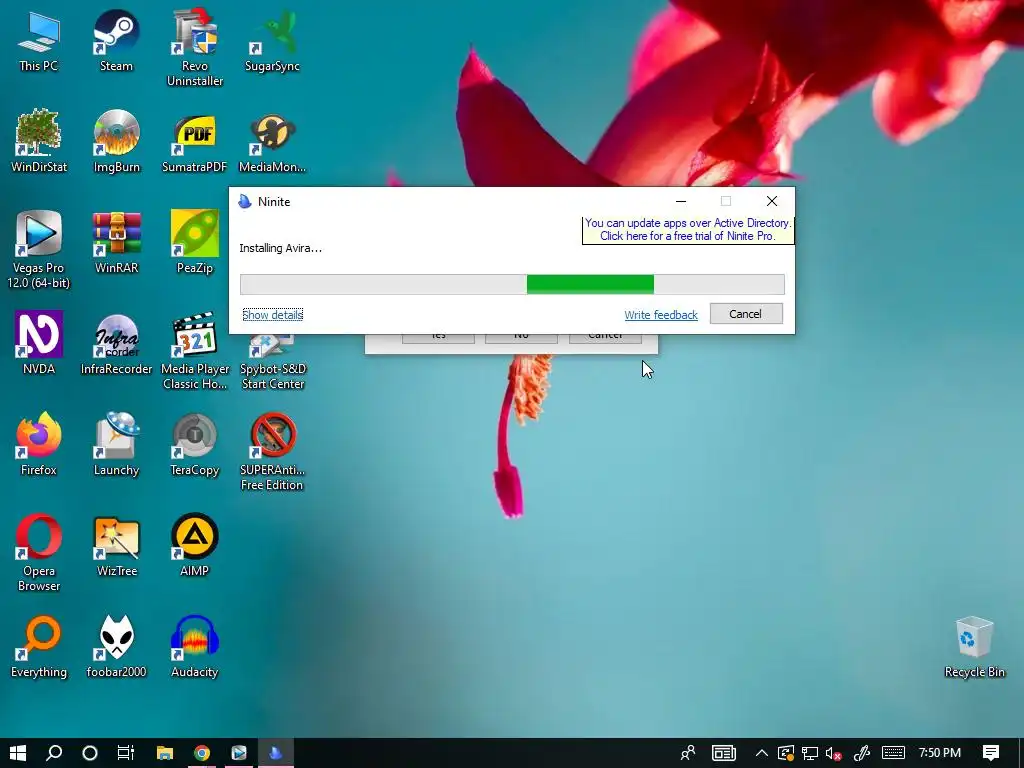Open the Windows Ink Workspace pen icon

[862, 753]
